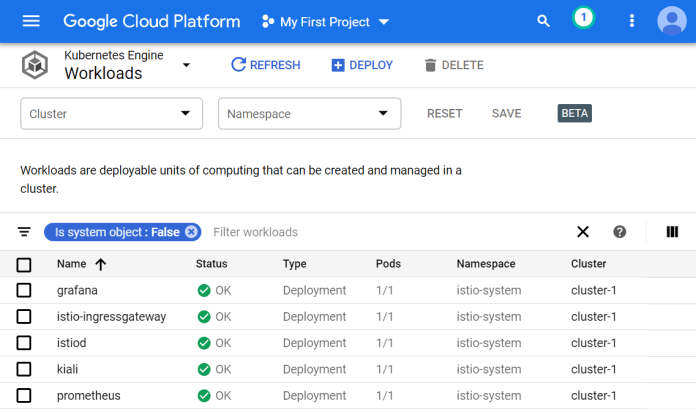Click the green OK status icon for istio-ingressgateway
This screenshot has width=696, height=412.
(x=204, y=317)
